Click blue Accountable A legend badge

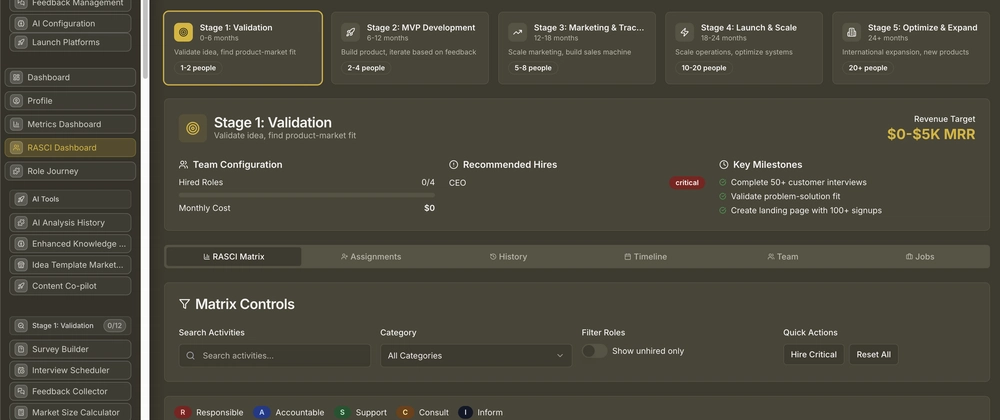[x=261, y=413]
